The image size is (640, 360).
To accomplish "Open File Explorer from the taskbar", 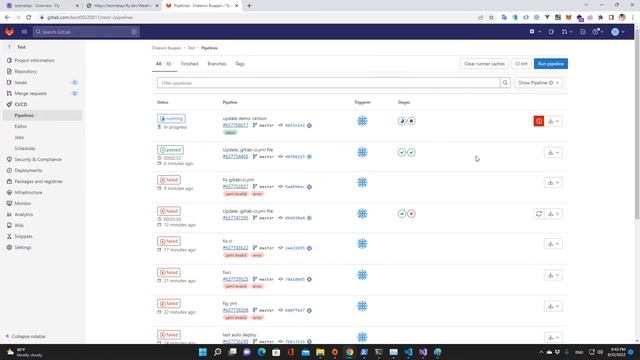I will click(x=320, y=352).
